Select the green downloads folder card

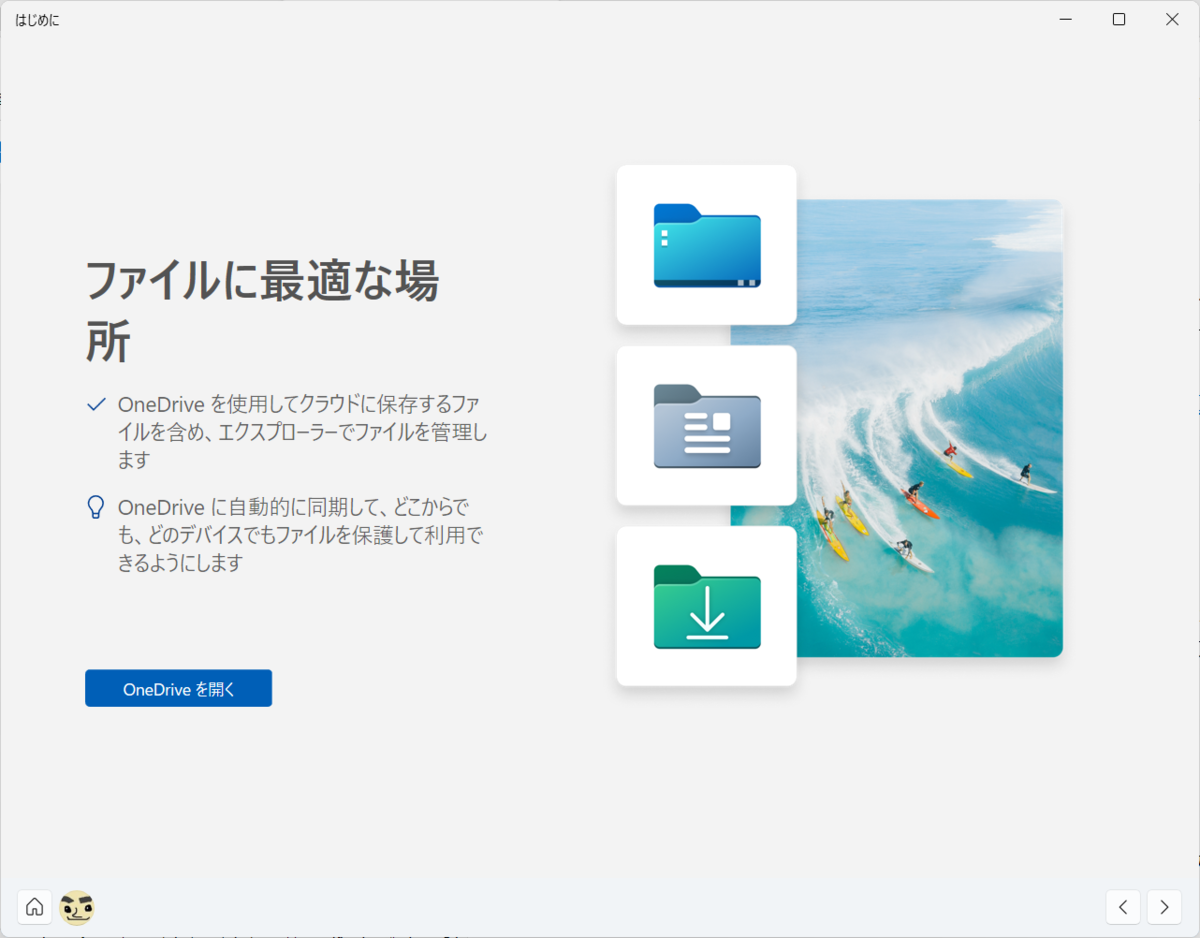tap(706, 606)
